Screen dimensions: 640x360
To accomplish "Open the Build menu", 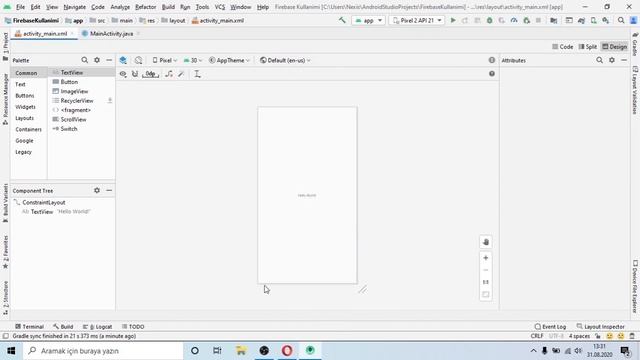I will tap(168, 7).
